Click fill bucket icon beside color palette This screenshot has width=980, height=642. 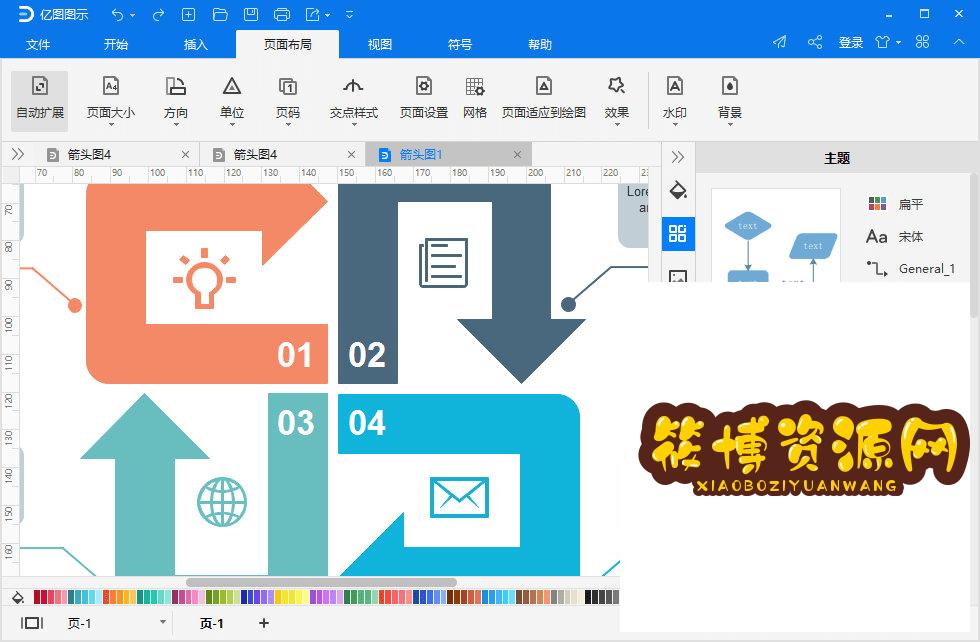18,597
